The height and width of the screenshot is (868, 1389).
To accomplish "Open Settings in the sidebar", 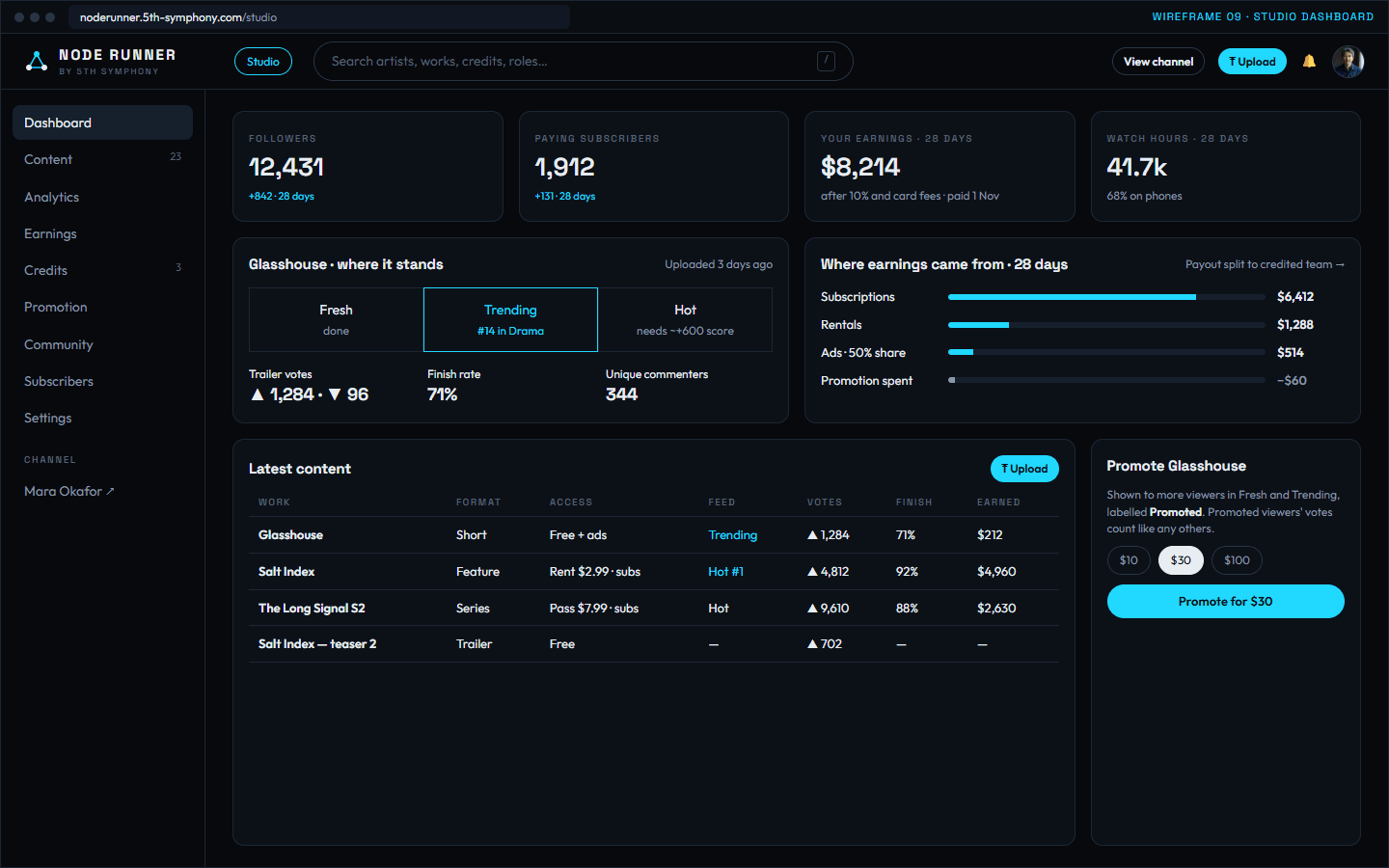I will [102, 418].
